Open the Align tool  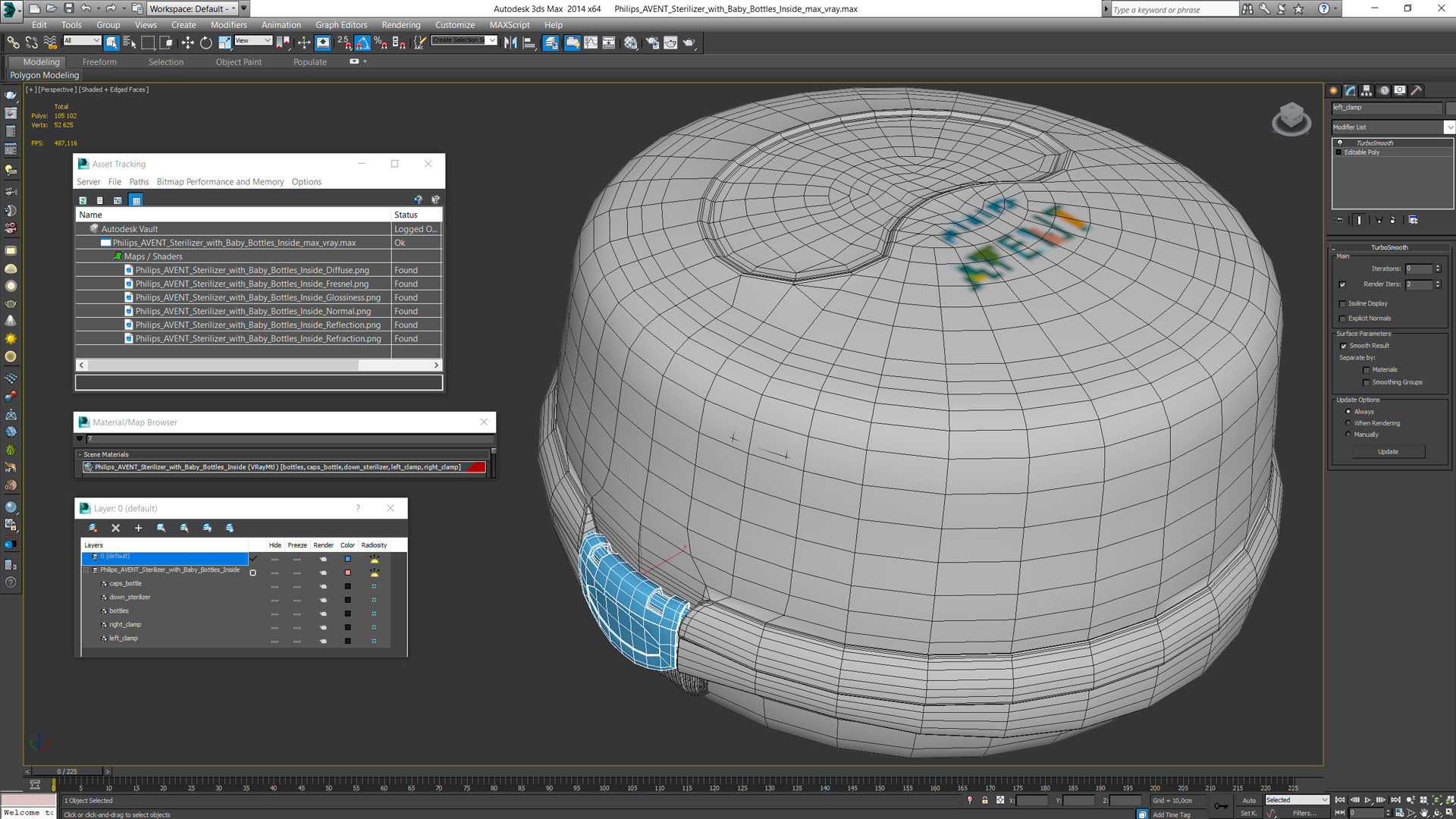click(529, 42)
